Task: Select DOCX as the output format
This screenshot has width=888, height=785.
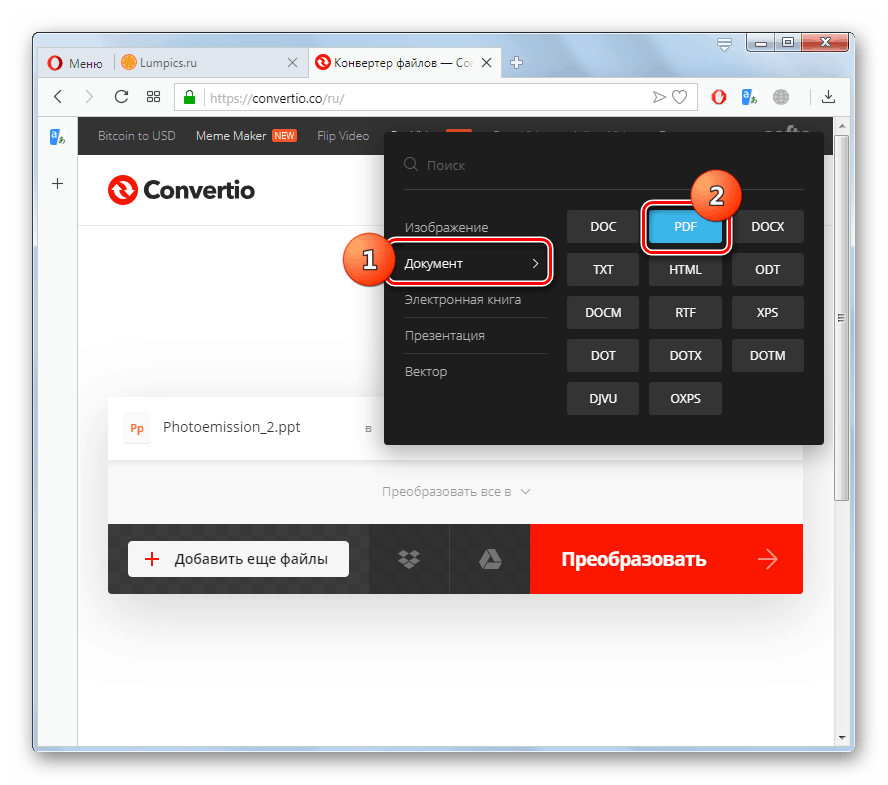Action: 767,226
